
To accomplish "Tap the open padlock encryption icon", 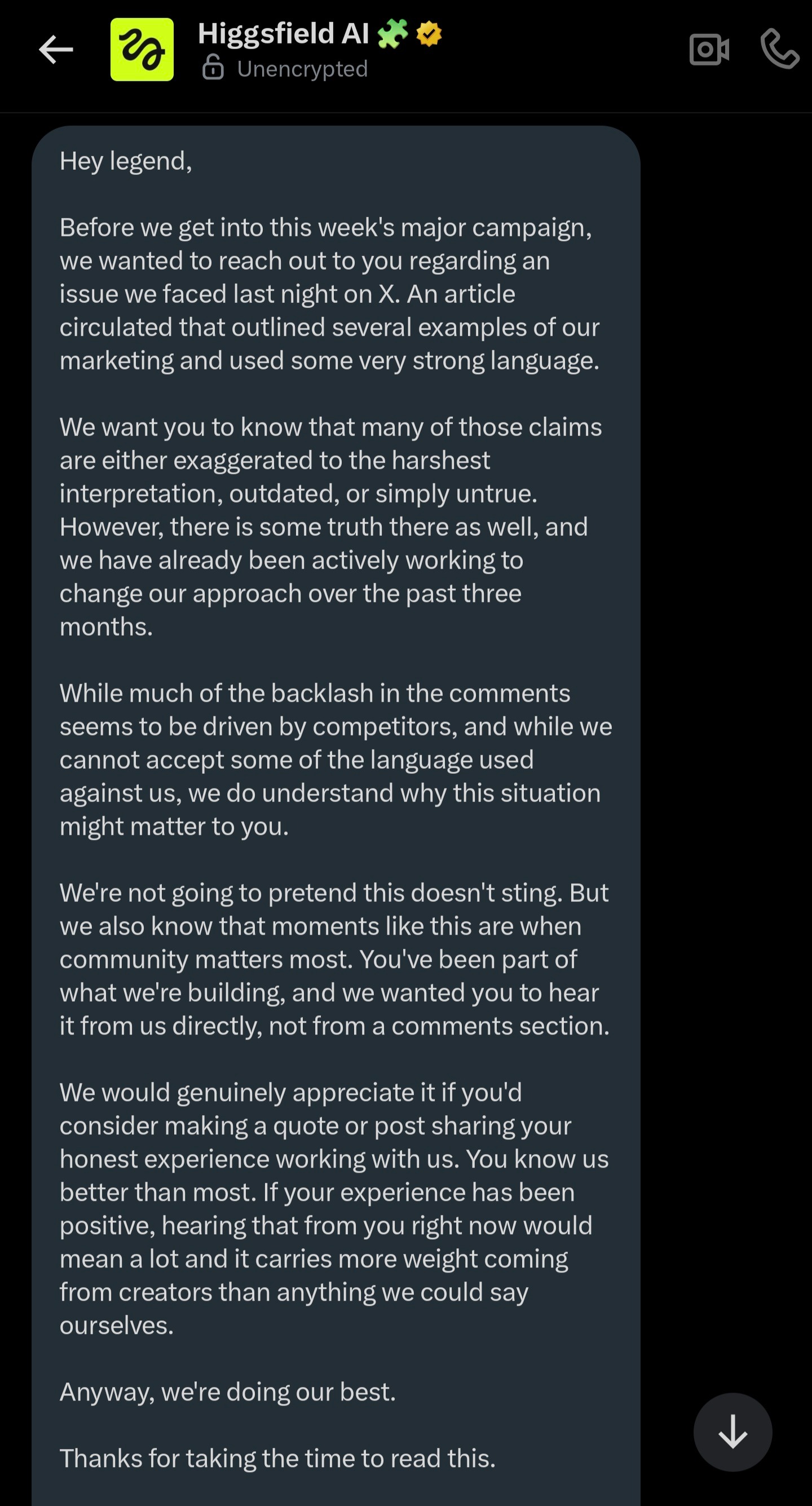I will pos(213,68).
